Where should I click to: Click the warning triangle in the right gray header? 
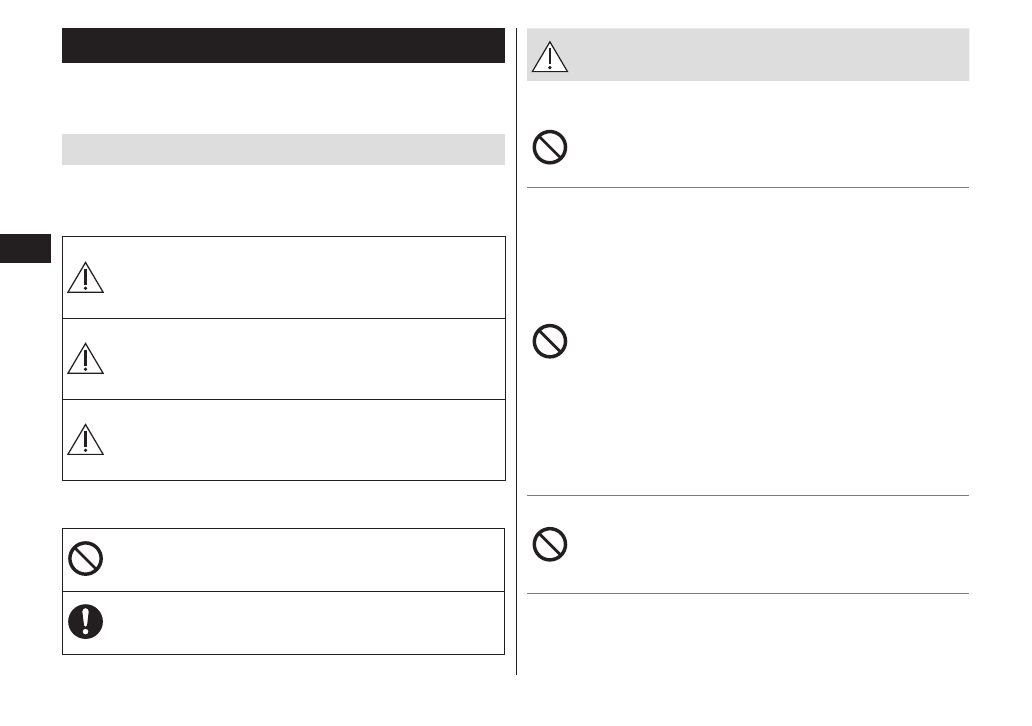pos(549,56)
